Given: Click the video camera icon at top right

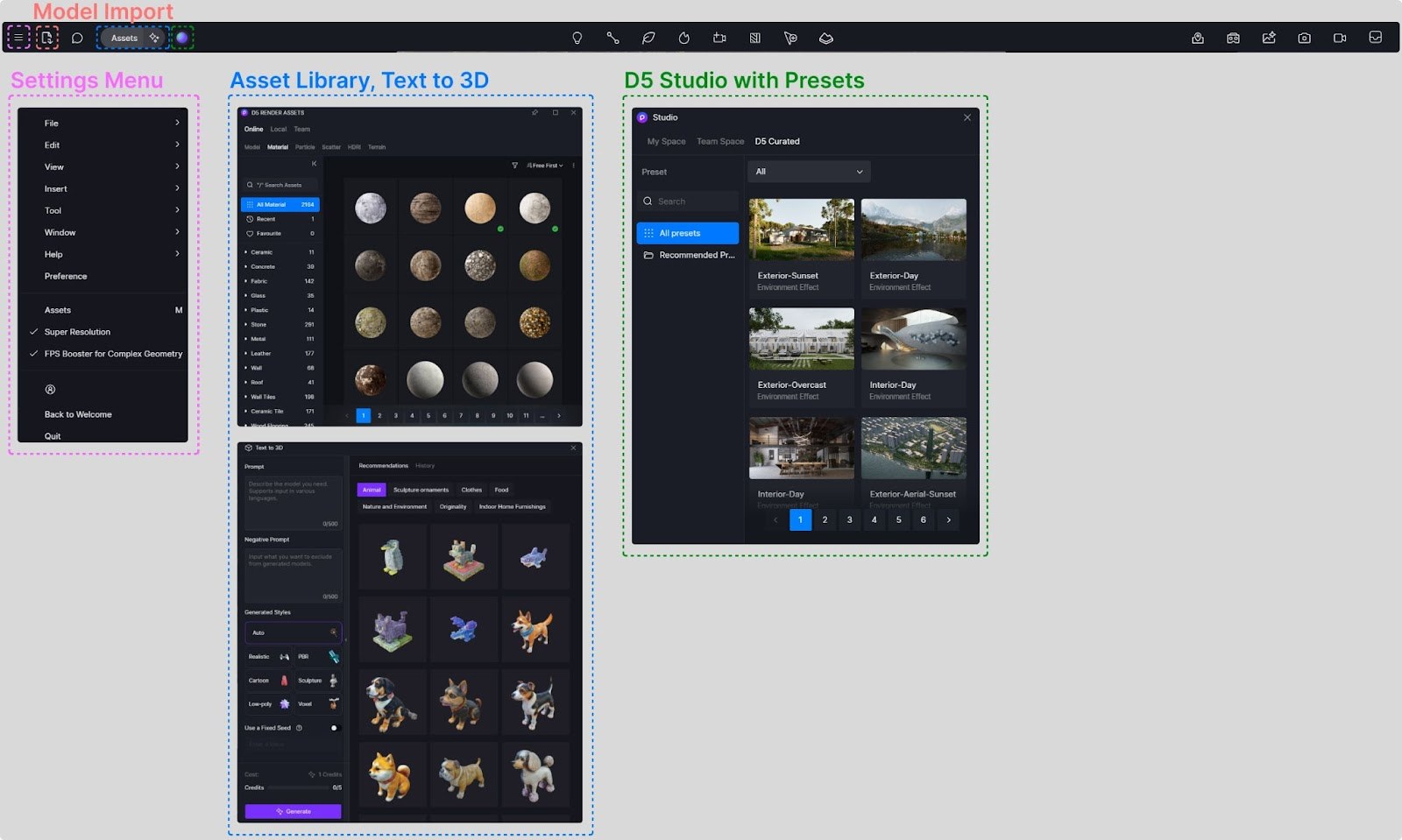Looking at the screenshot, I should 1340,38.
